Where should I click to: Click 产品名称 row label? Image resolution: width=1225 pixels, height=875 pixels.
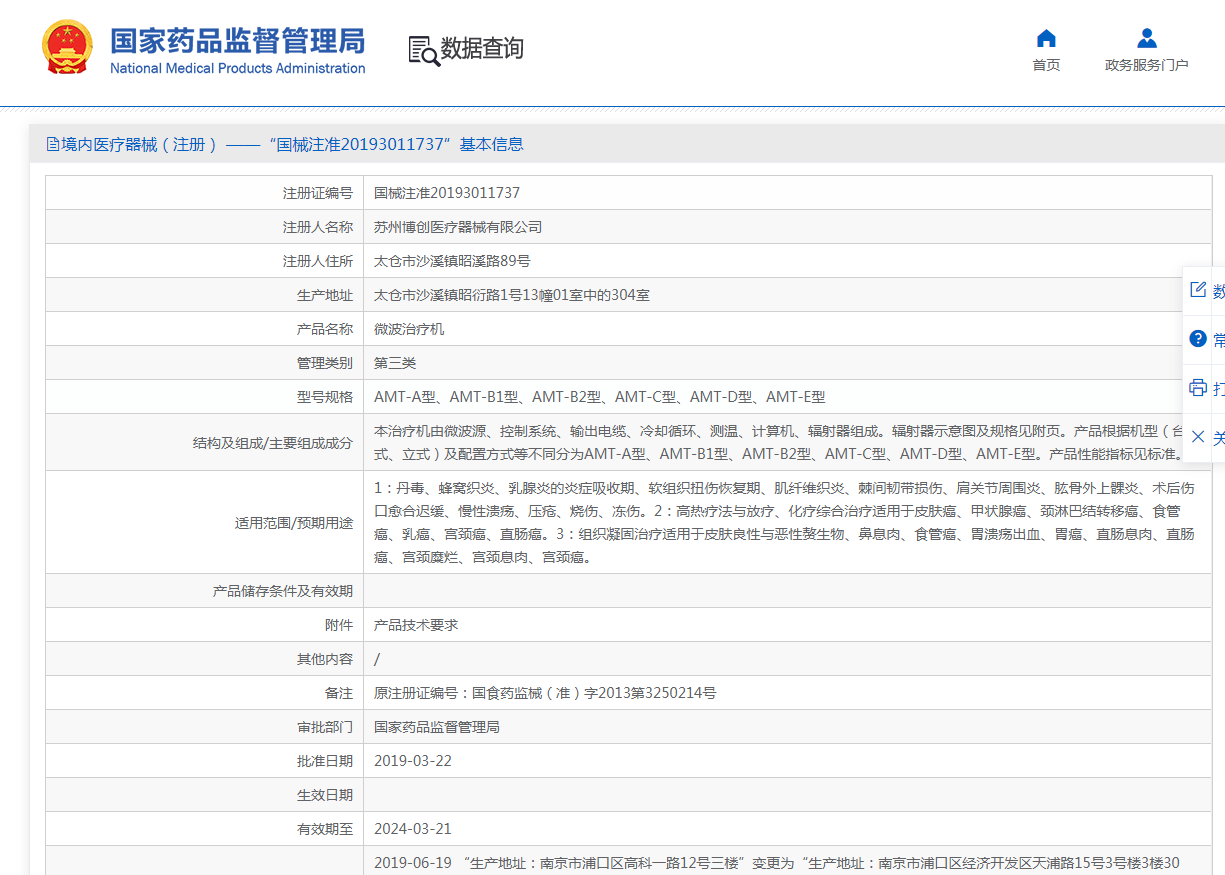(x=325, y=329)
